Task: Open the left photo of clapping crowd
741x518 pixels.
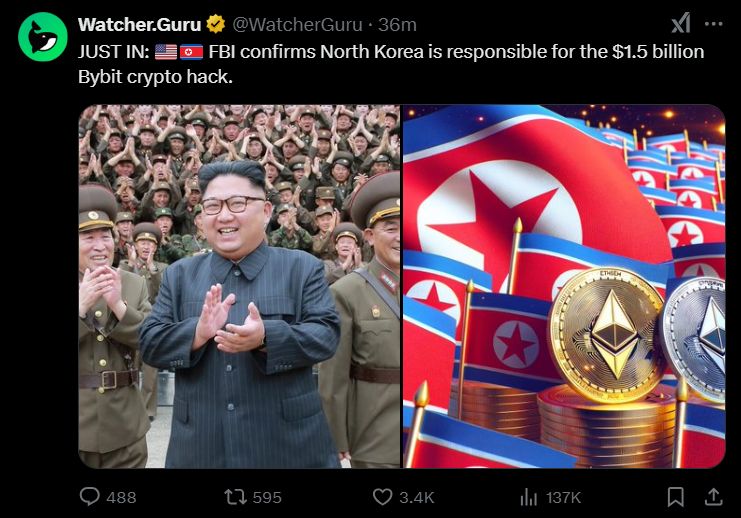Action: coord(239,286)
